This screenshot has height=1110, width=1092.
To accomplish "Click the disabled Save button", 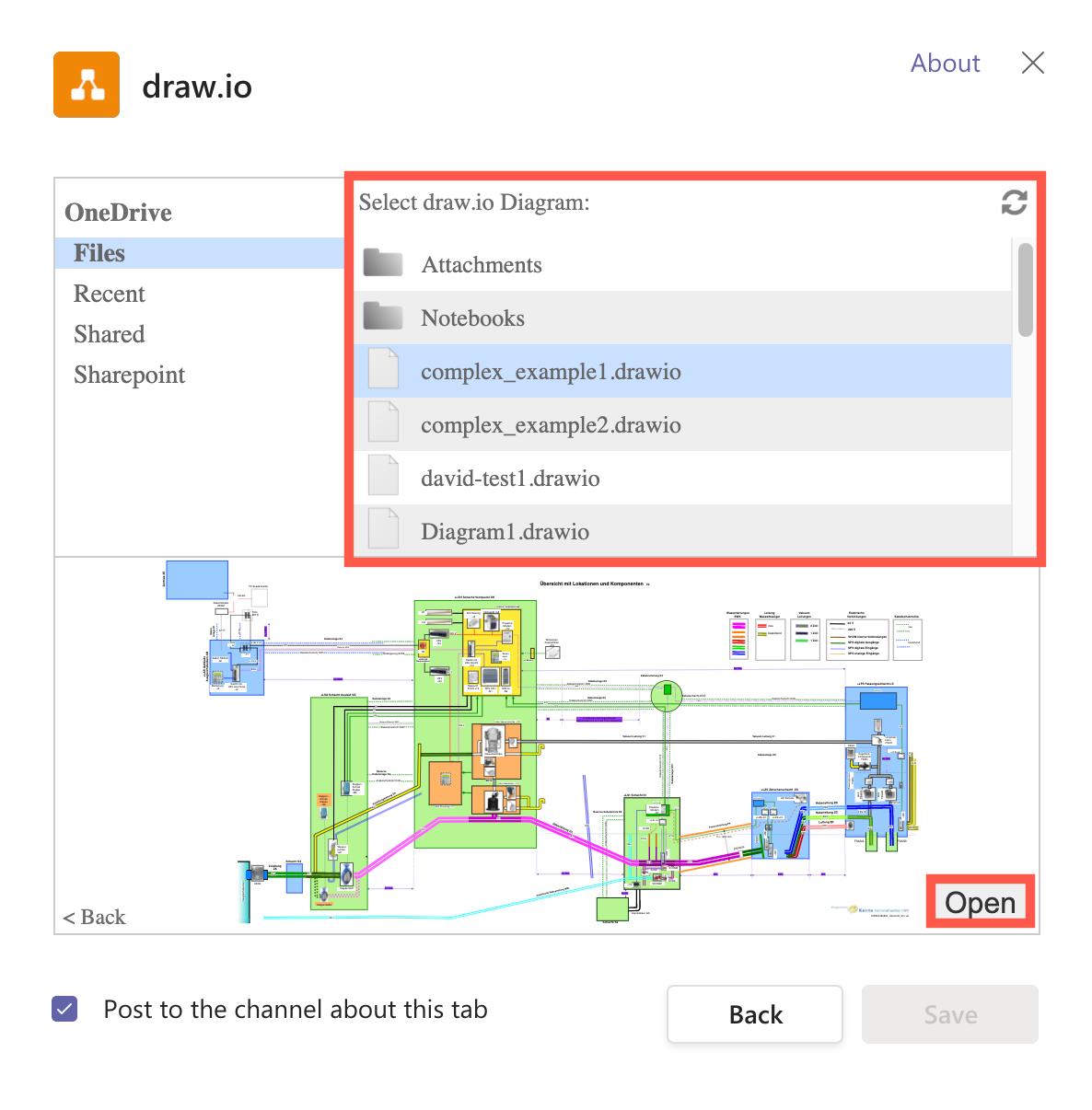I will point(949,1014).
